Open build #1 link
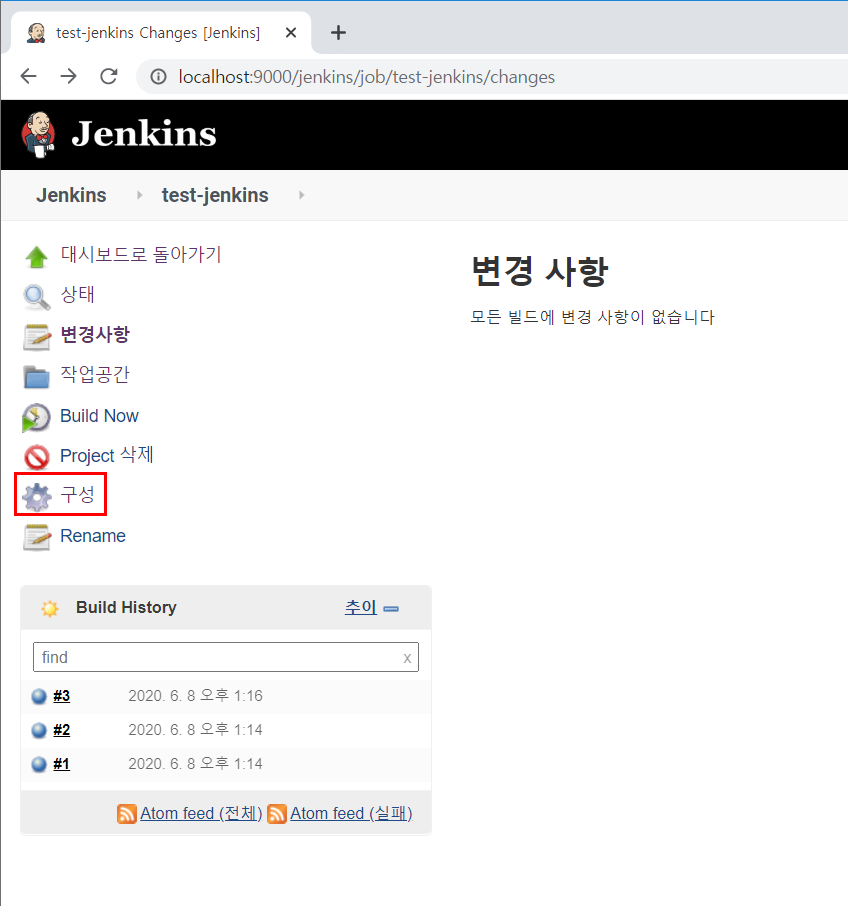848x906 pixels. (62, 764)
